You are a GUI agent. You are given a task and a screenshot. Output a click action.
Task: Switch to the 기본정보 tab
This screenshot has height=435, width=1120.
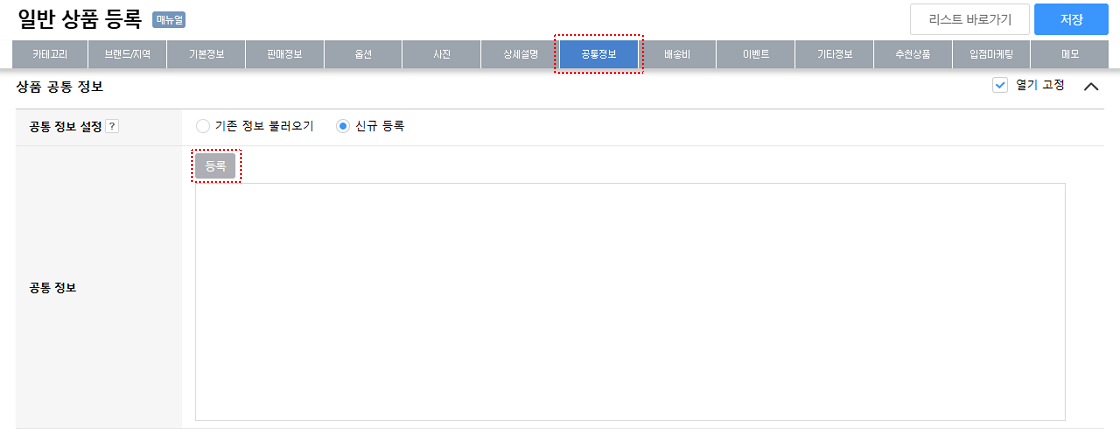[206, 54]
